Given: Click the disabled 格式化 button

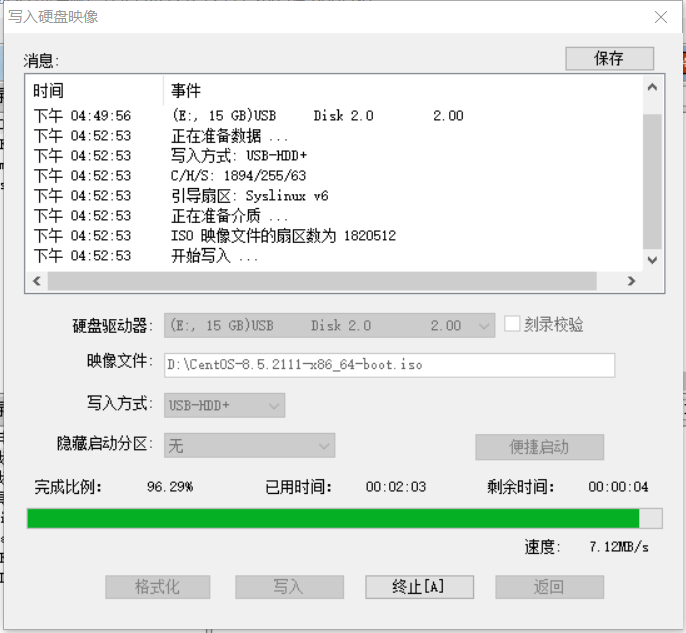Looking at the screenshot, I should 158,587.
